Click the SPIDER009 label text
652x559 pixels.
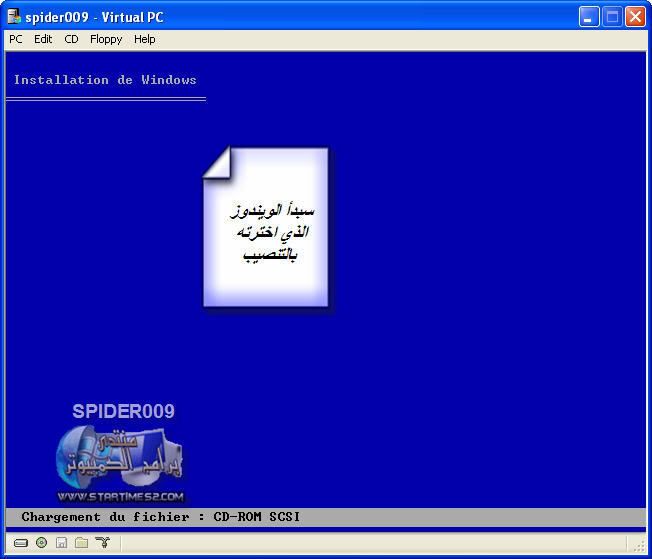(x=123, y=411)
